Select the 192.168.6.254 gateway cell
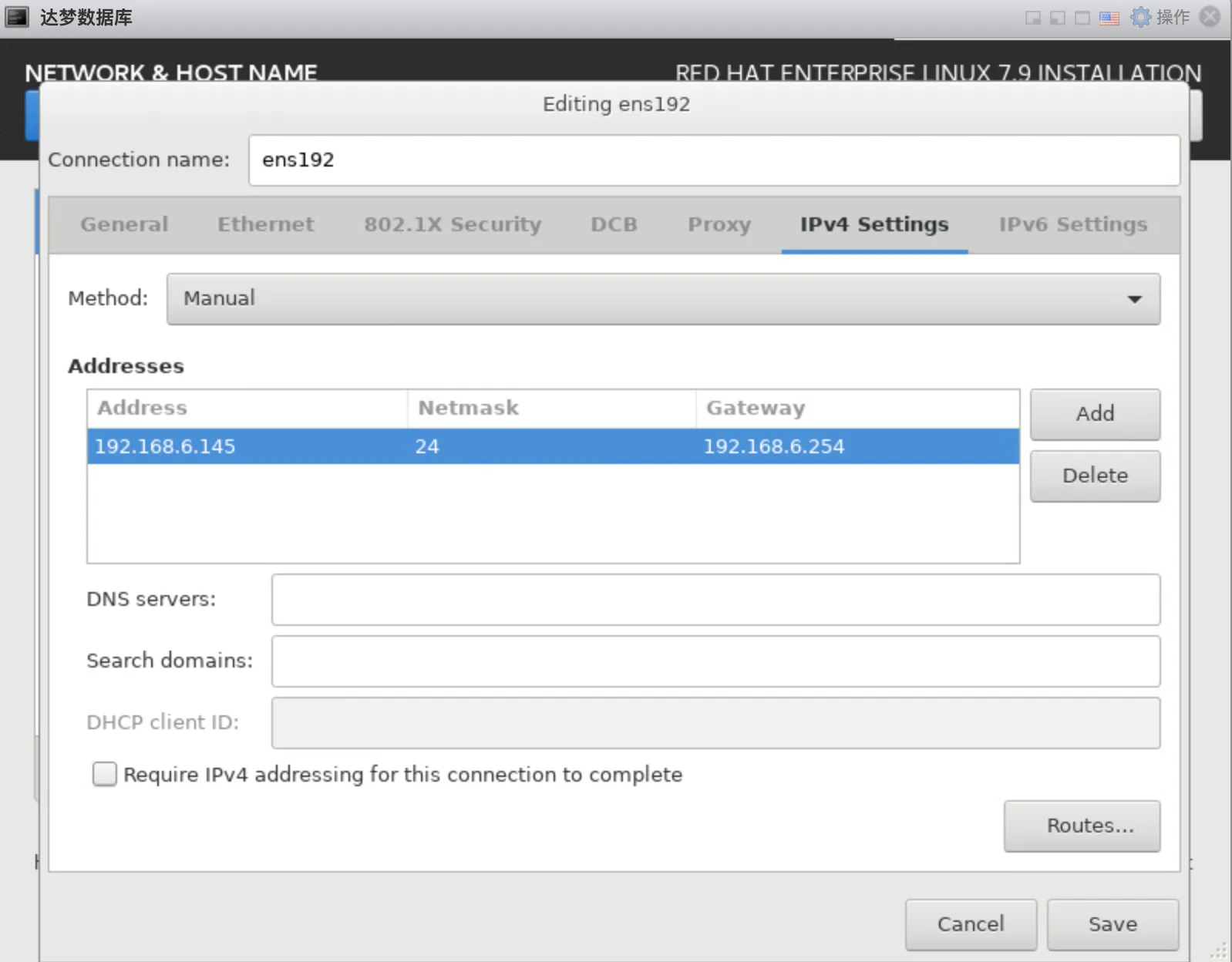The width and height of the screenshot is (1232, 962). [x=774, y=446]
